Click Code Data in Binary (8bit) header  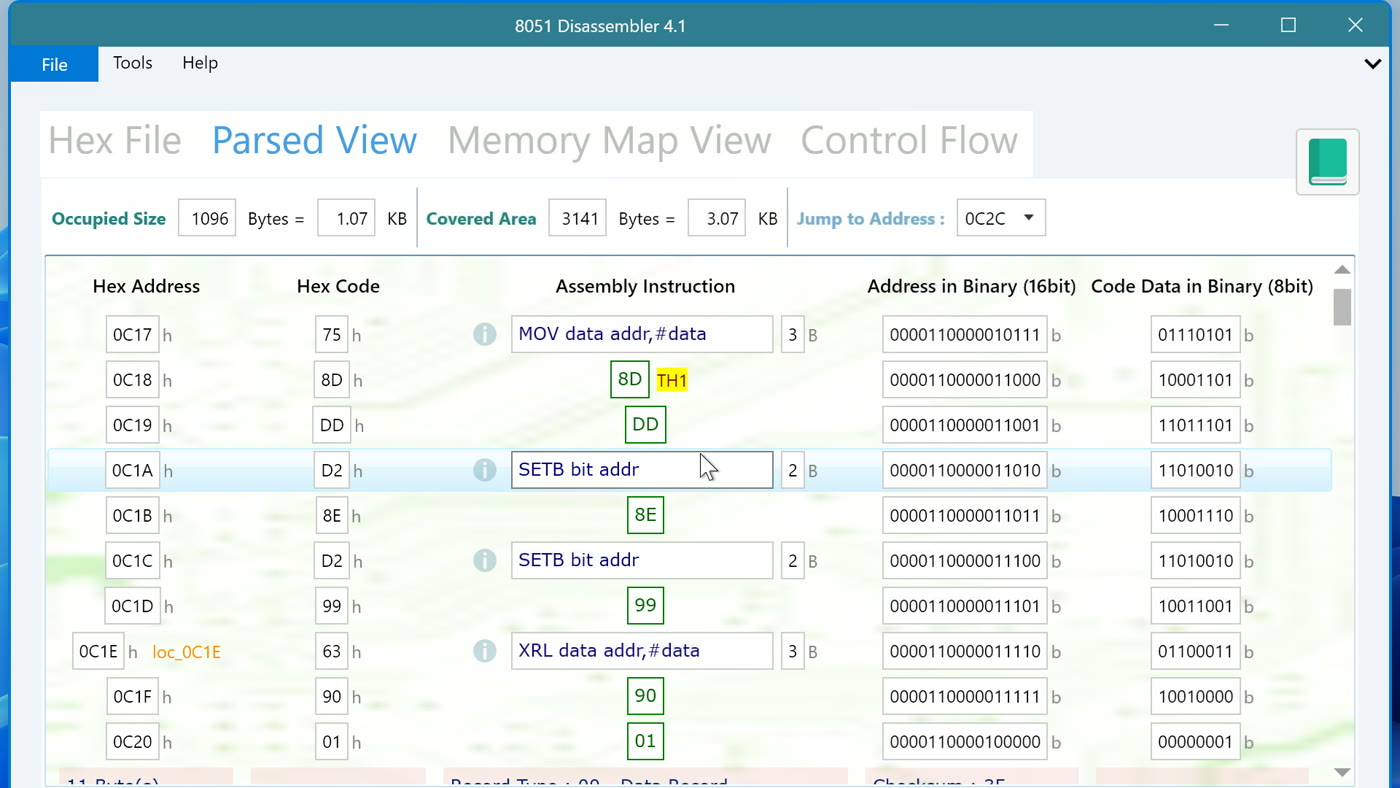(1202, 286)
